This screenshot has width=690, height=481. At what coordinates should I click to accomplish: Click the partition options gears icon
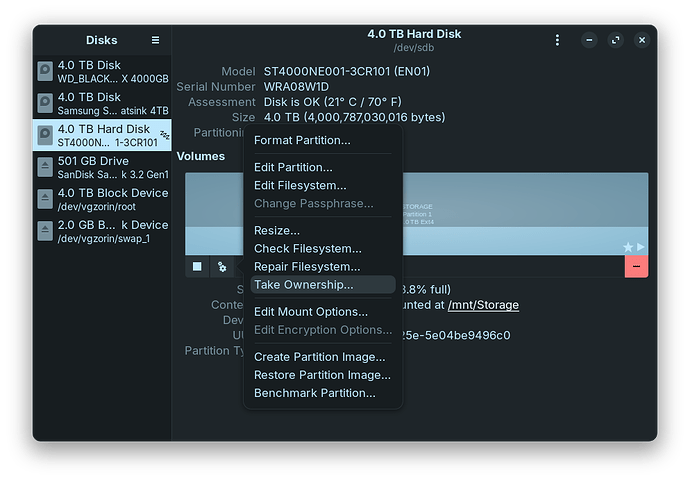(221, 266)
